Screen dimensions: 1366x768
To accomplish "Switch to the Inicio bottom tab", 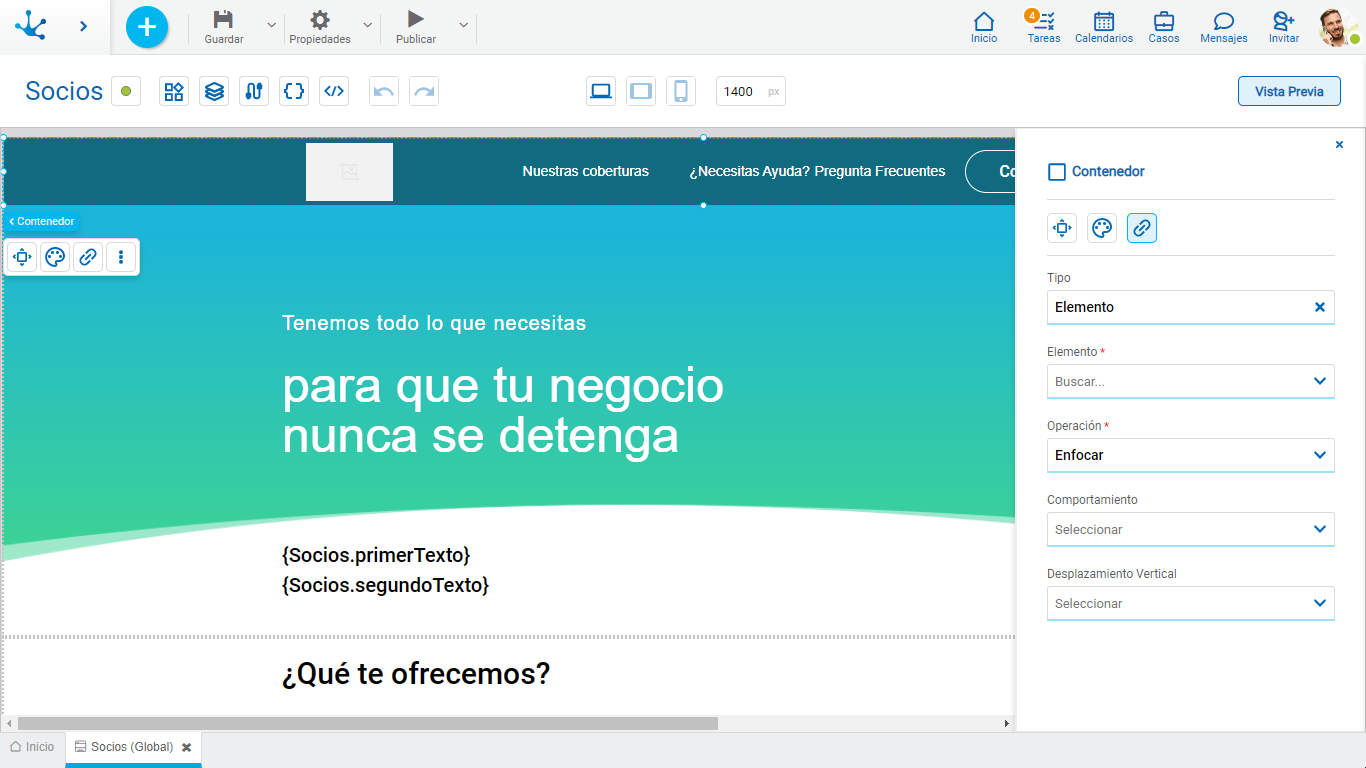I will coord(32,747).
